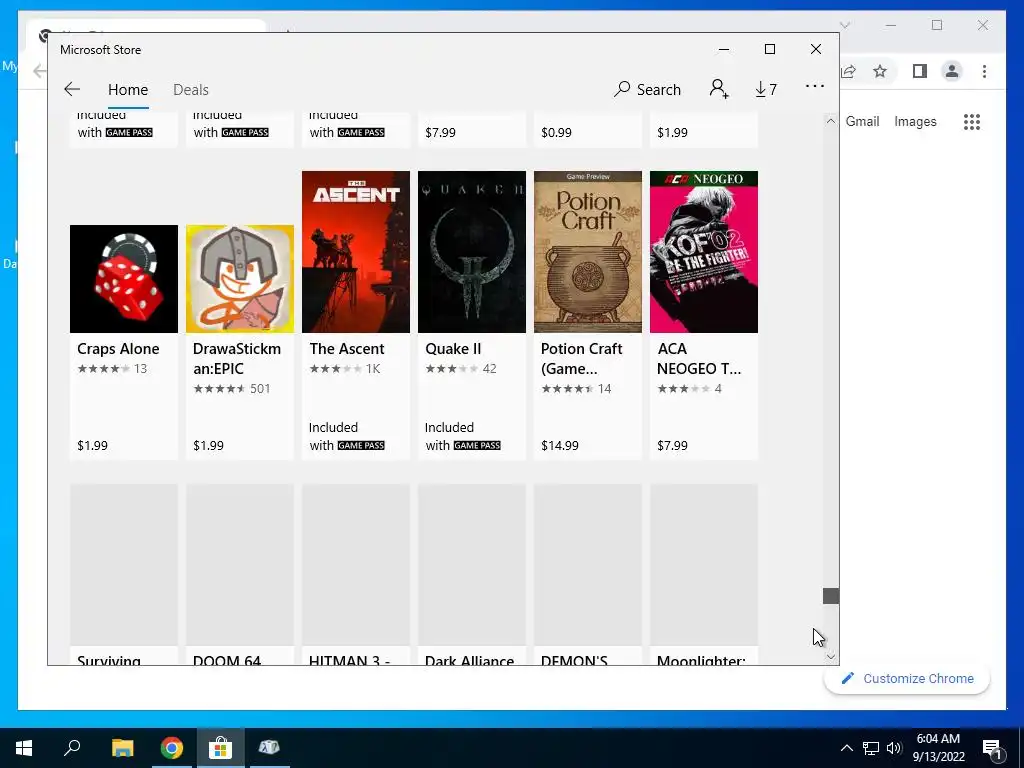Click the Potion Craft (Game... title

(581, 359)
